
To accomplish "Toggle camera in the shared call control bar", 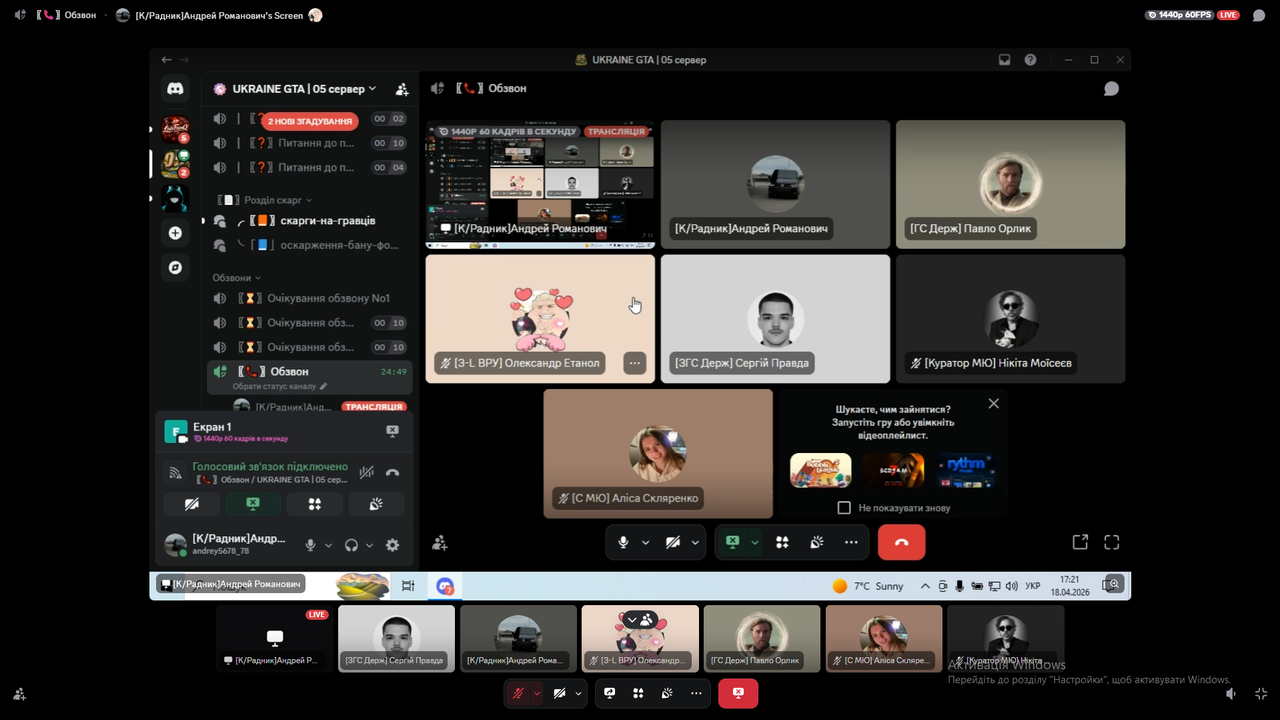I will click(673, 542).
